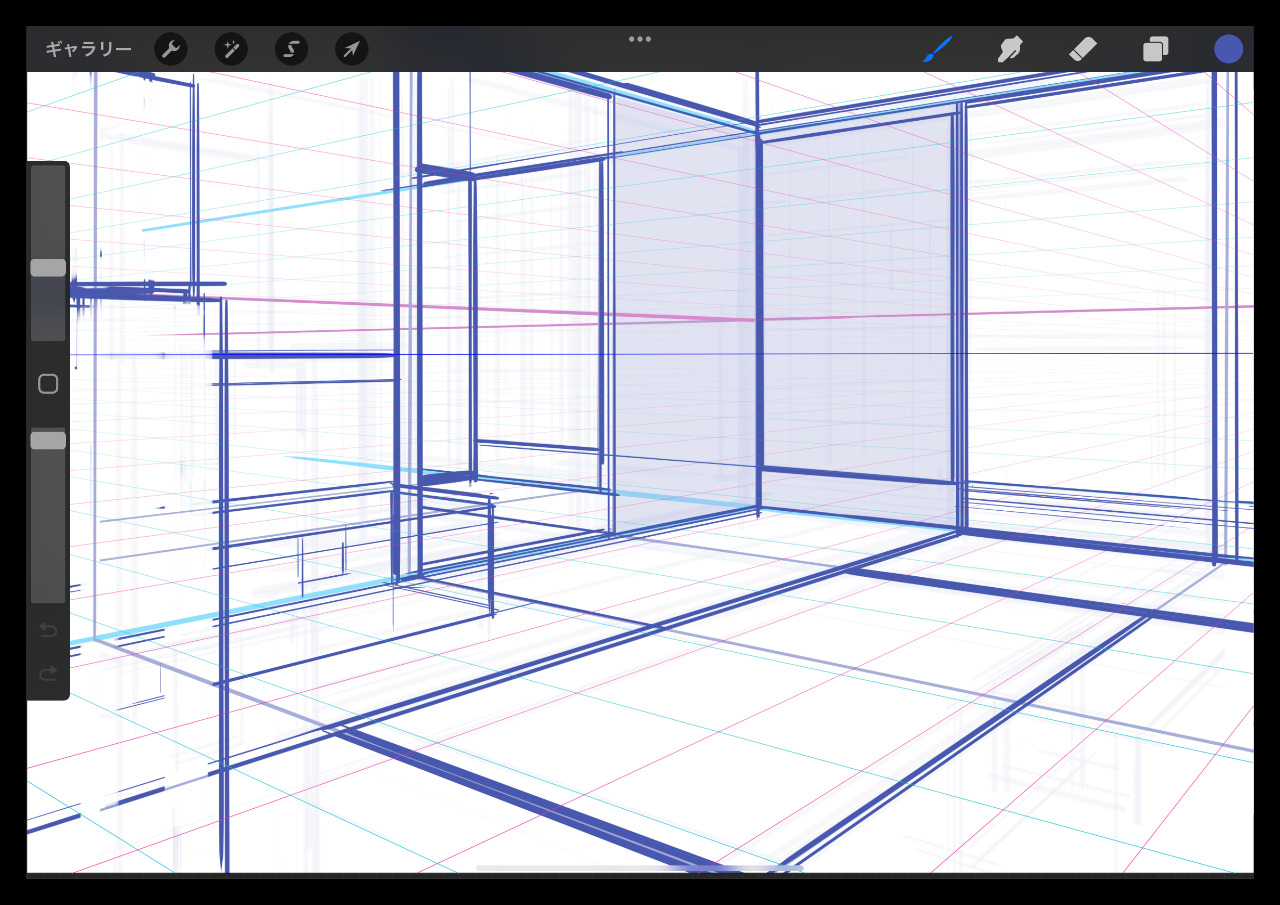Viewport: 1280px width, 905px height.
Task: Open the Actions wrench menu
Action: [171, 49]
